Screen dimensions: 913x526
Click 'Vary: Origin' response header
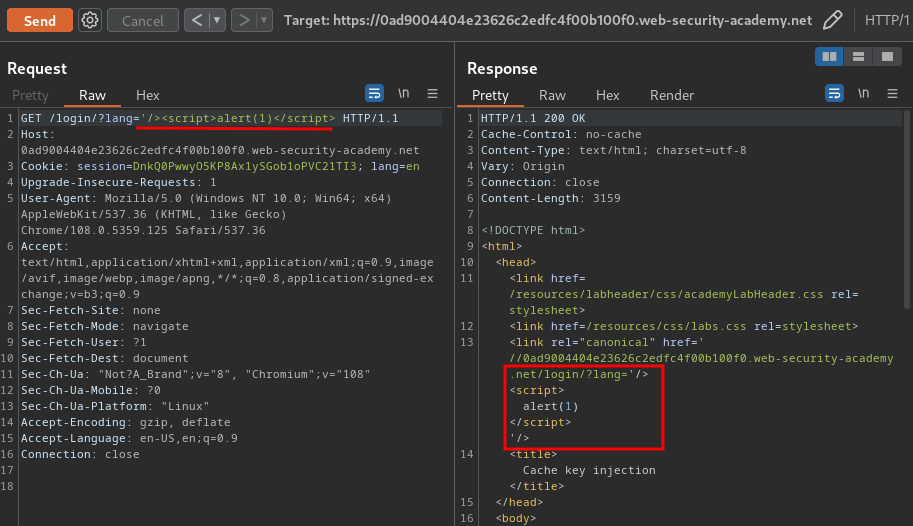522,167
